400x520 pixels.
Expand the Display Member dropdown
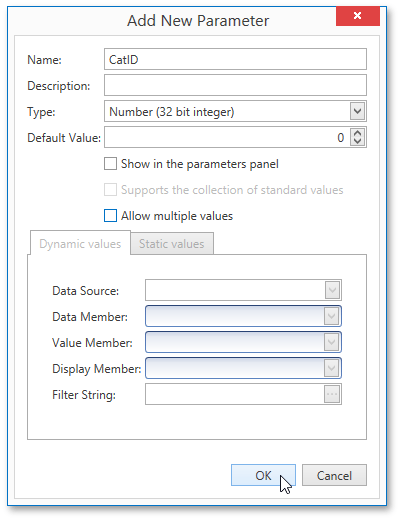pos(332,368)
